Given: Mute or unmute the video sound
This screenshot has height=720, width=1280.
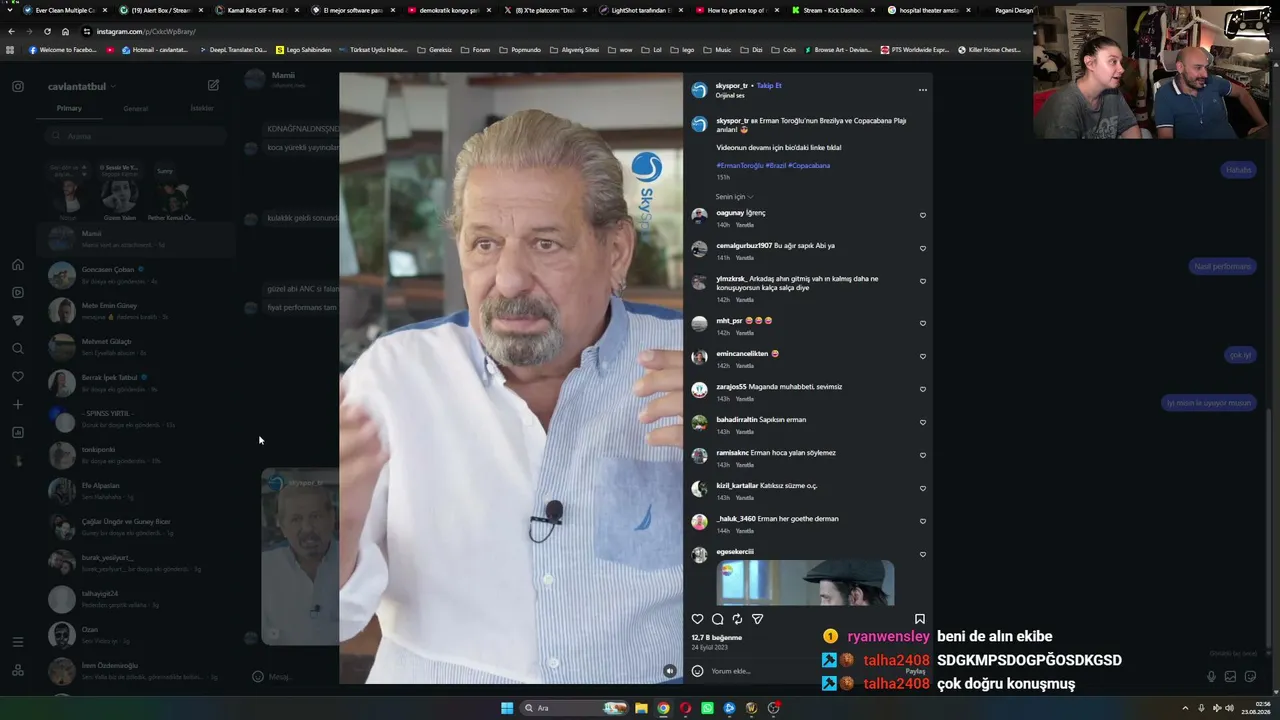Looking at the screenshot, I should point(670,671).
